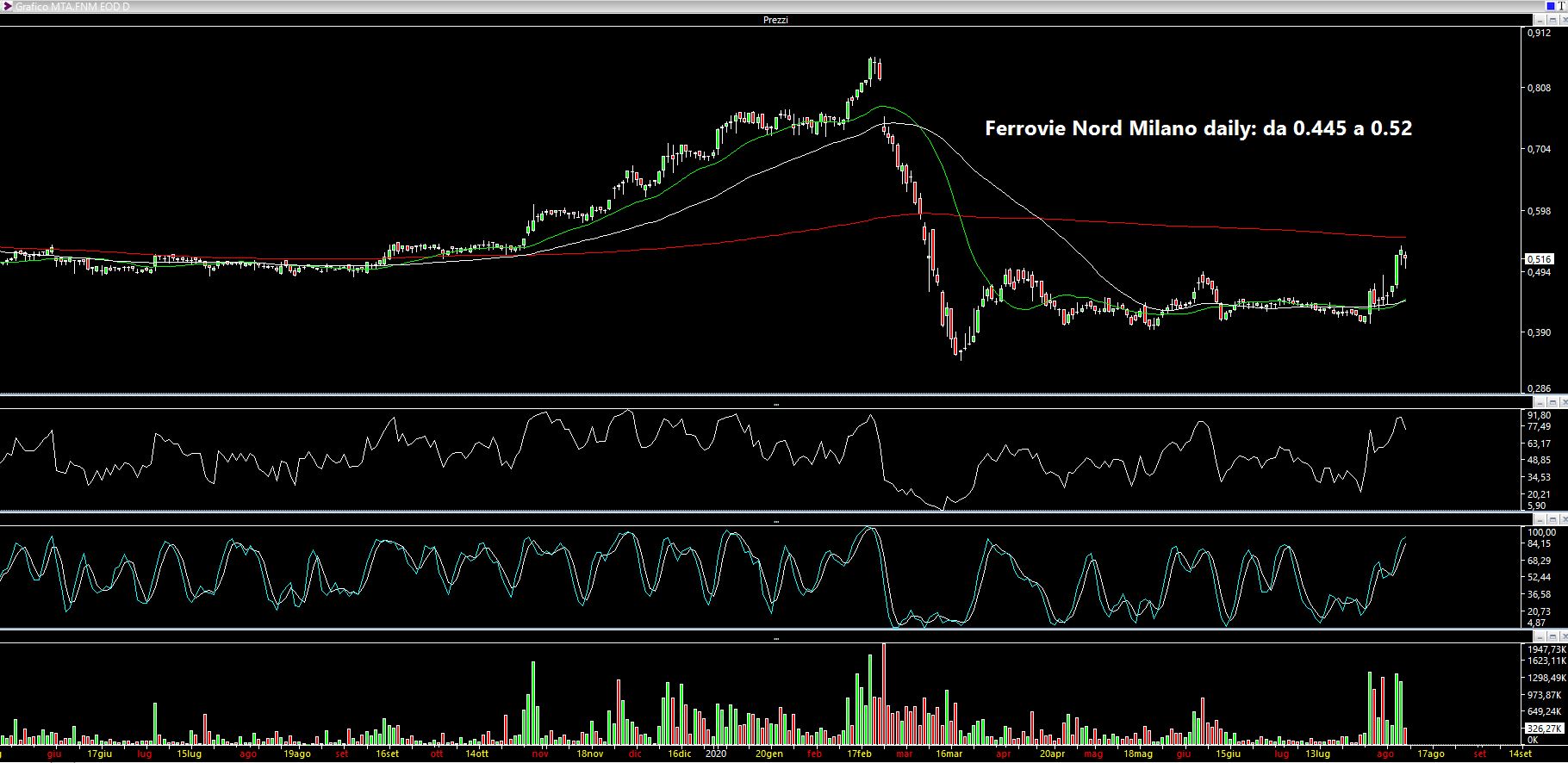Click the 15lug date label

[189, 754]
